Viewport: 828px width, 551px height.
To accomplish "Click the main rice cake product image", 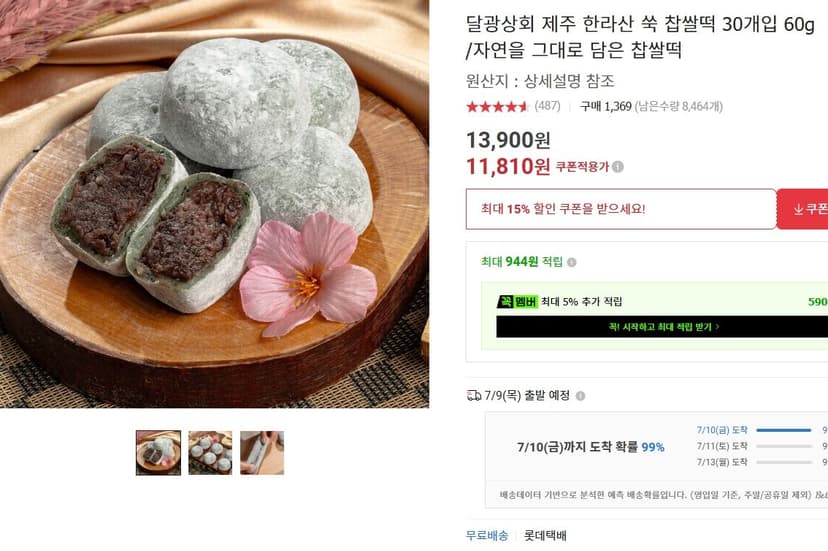I will [214, 204].
